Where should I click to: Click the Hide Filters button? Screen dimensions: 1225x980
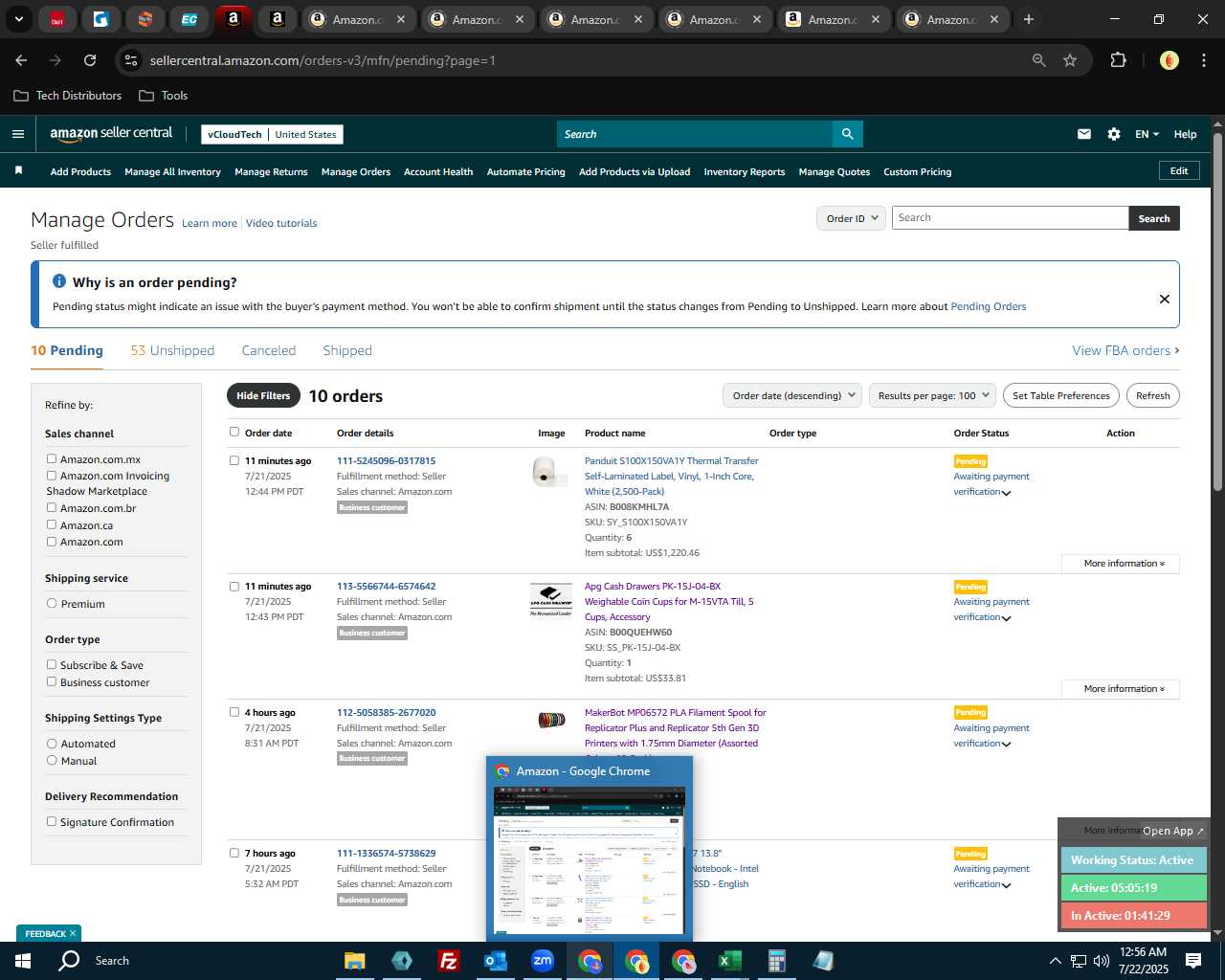pos(263,395)
